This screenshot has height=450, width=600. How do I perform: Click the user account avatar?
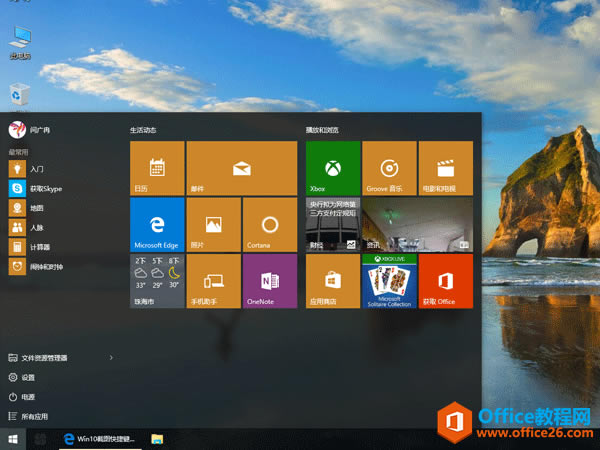[17, 130]
